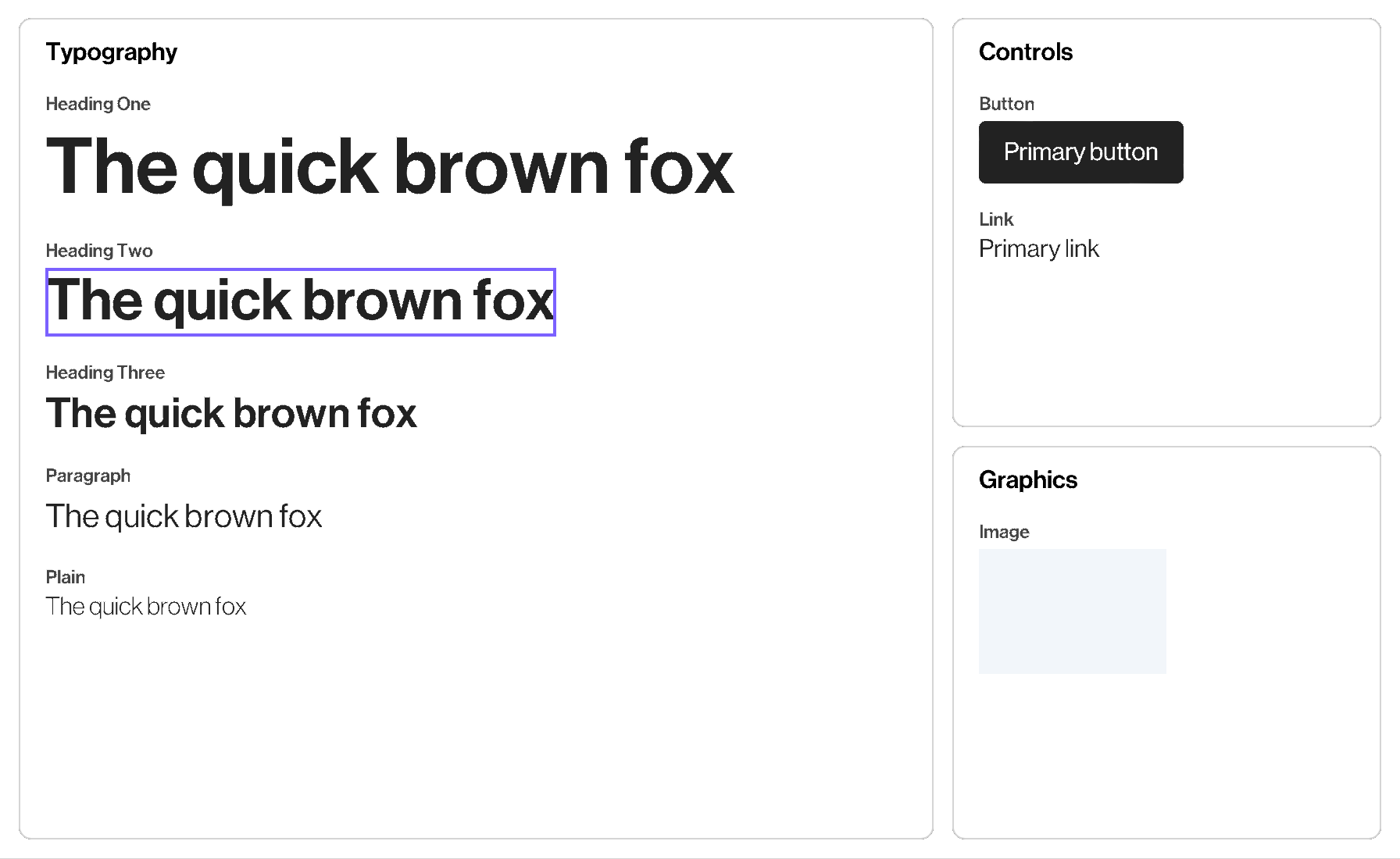Image resolution: width=1400 pixels, height=859 pixels.
Task: Select the image placeholder under Graphics
Action: (x=1072, y=611)
